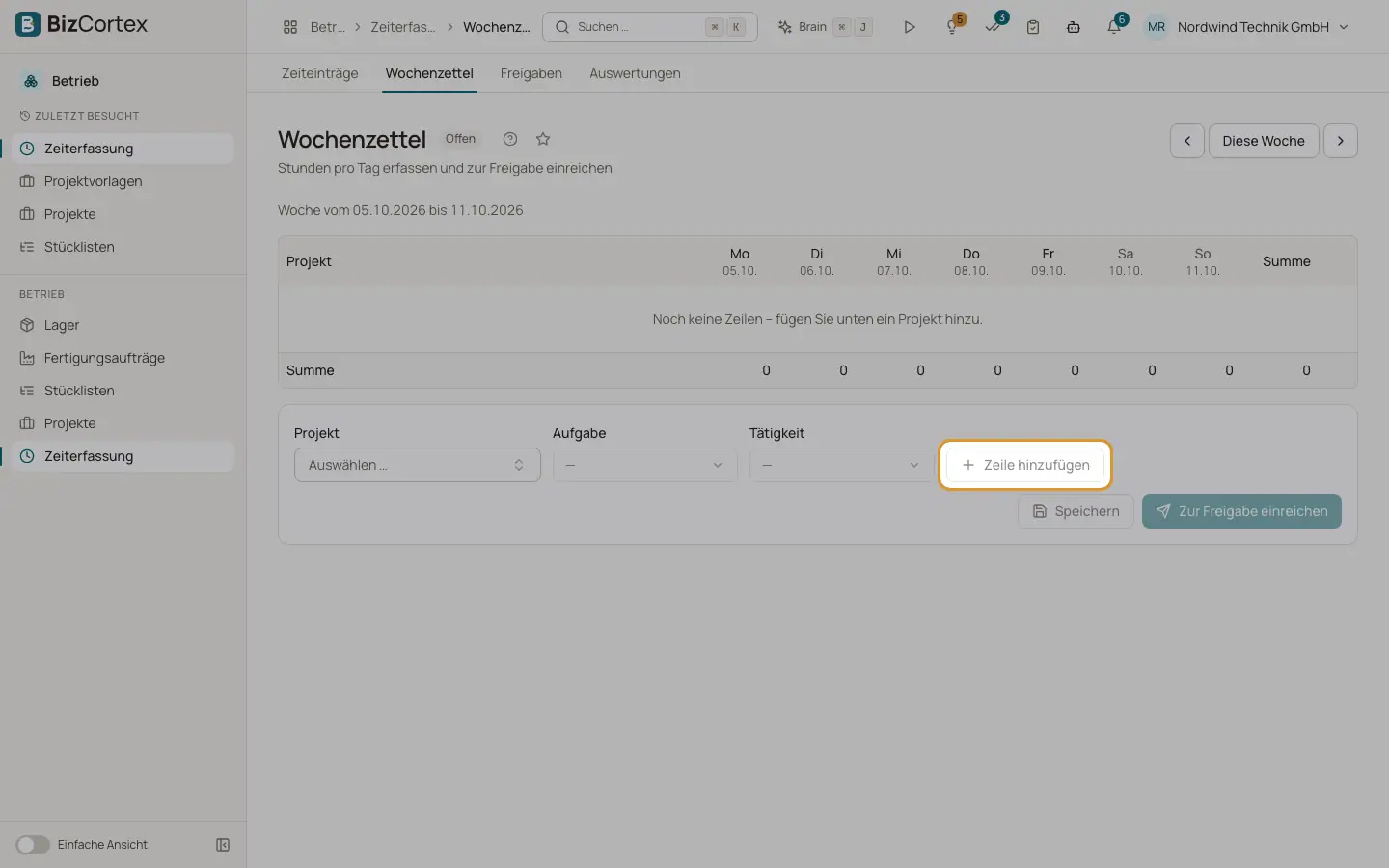Click the BizCortex logo icon
1389x868 pixels.
point(28,24)
